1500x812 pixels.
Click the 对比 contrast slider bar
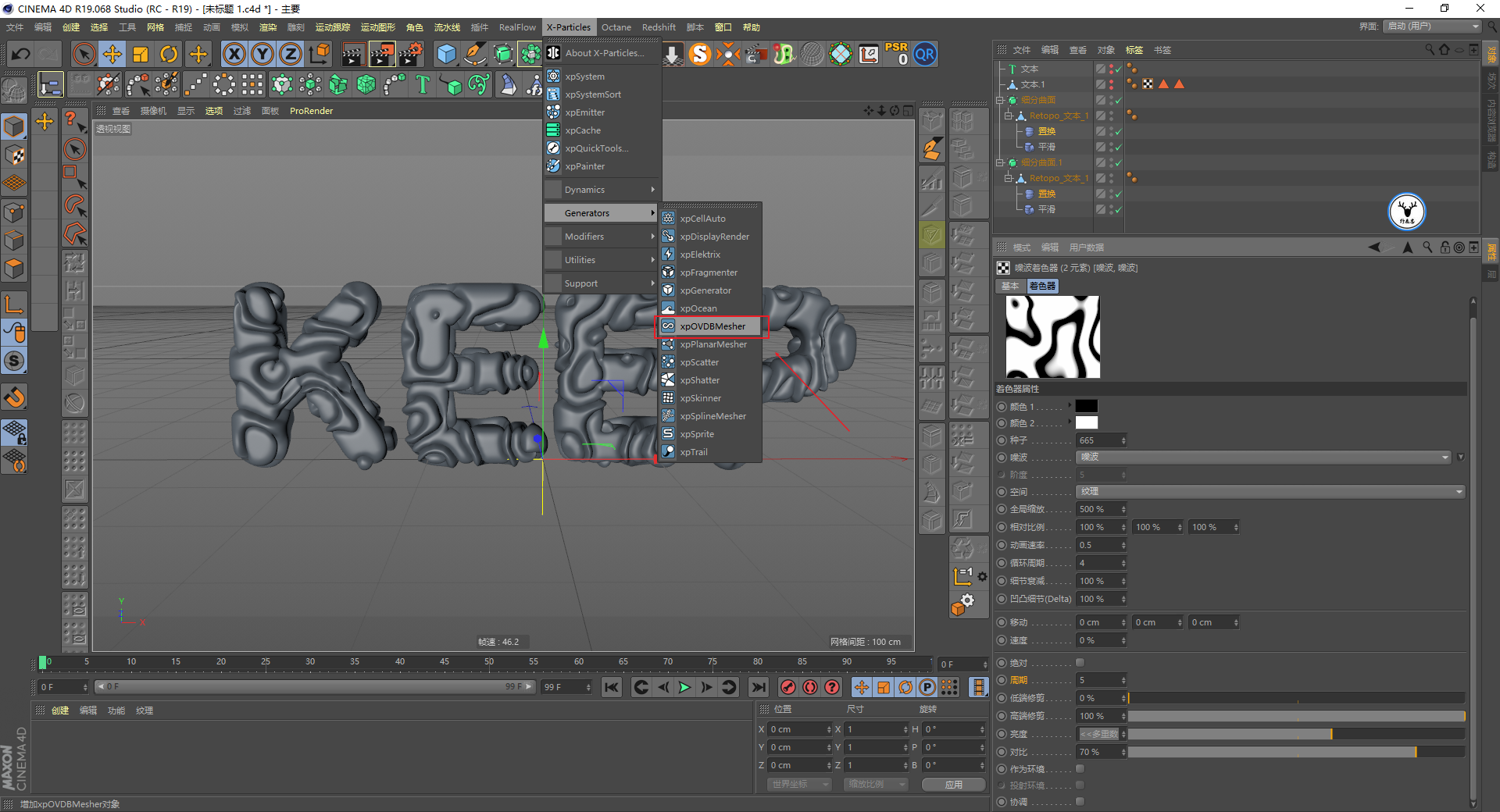(x=1296, y=752)
